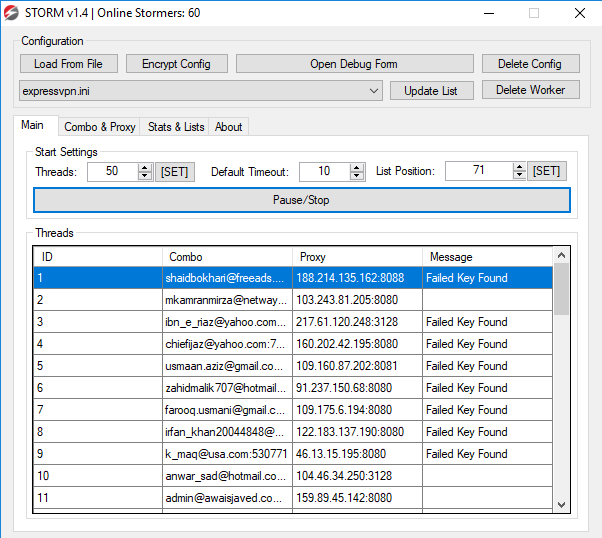Viewport: 602px width, 538px height.
Task: Switch to the Combo & Proxy tab
Action: pos(99,127)
